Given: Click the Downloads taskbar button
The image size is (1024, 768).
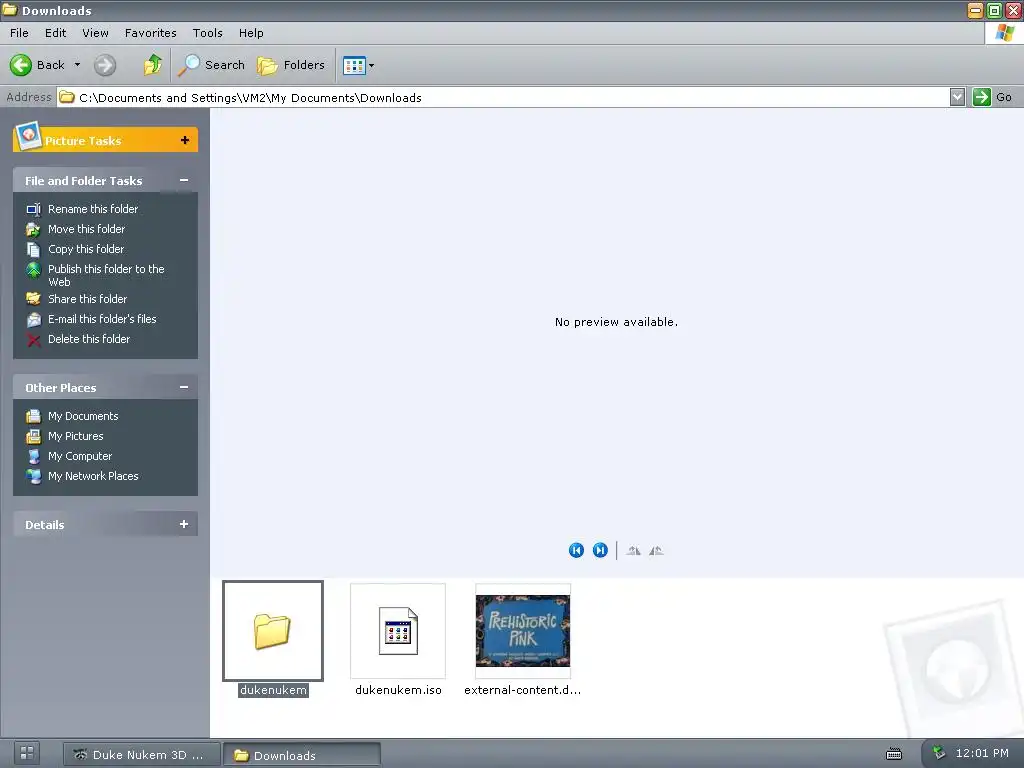Looking at the screenshot, I should tap(302, 755).
